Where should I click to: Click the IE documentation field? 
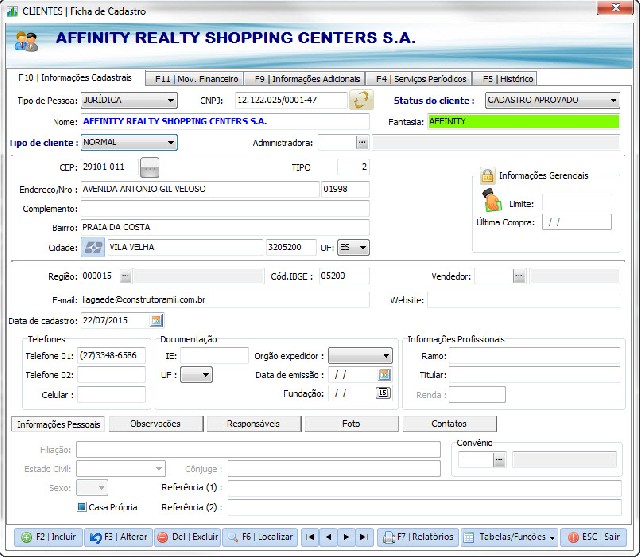tap(214, 355)
